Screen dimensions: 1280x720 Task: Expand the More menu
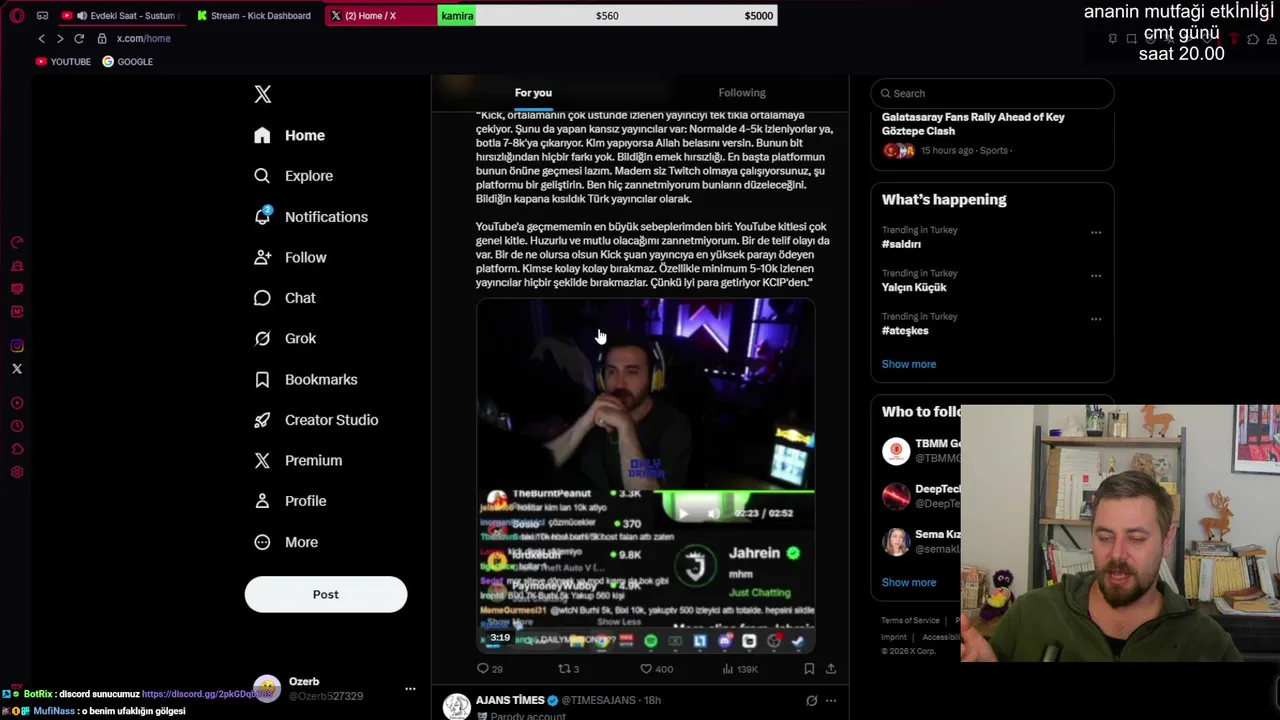pos(287,542)
